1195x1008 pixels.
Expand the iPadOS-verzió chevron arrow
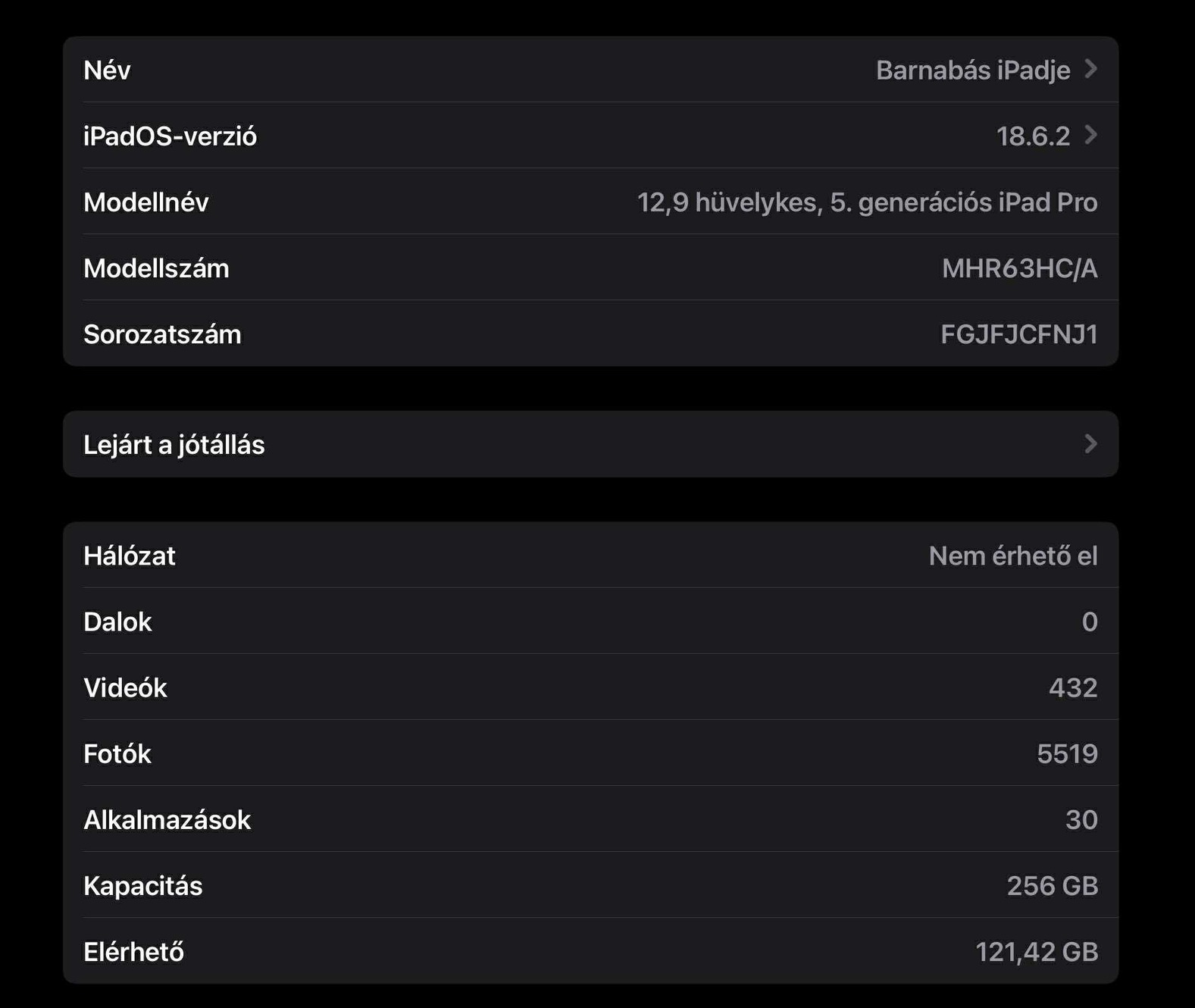point(1091,136)
